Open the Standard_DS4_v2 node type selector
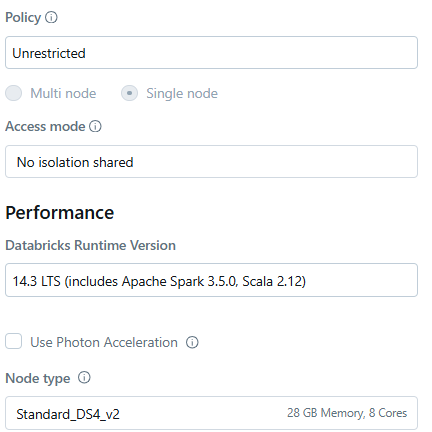 coord(211,413)
